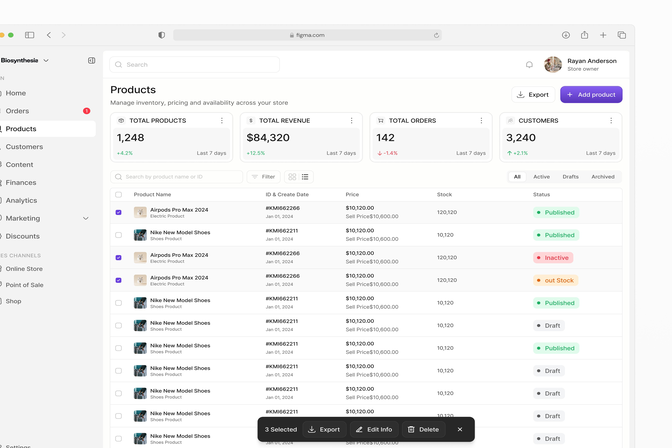Check the first Nike New Model Shoes row

pyautogui.click(x=119, y=235)
